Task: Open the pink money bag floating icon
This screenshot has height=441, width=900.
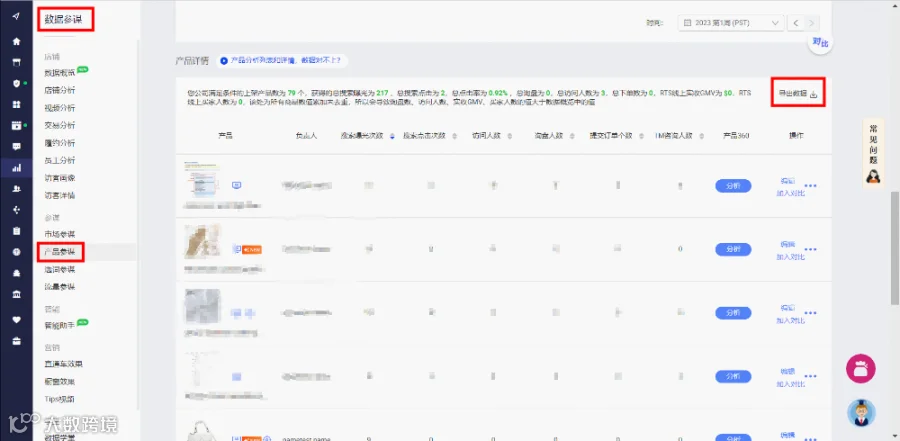Action: coord(860,369)
